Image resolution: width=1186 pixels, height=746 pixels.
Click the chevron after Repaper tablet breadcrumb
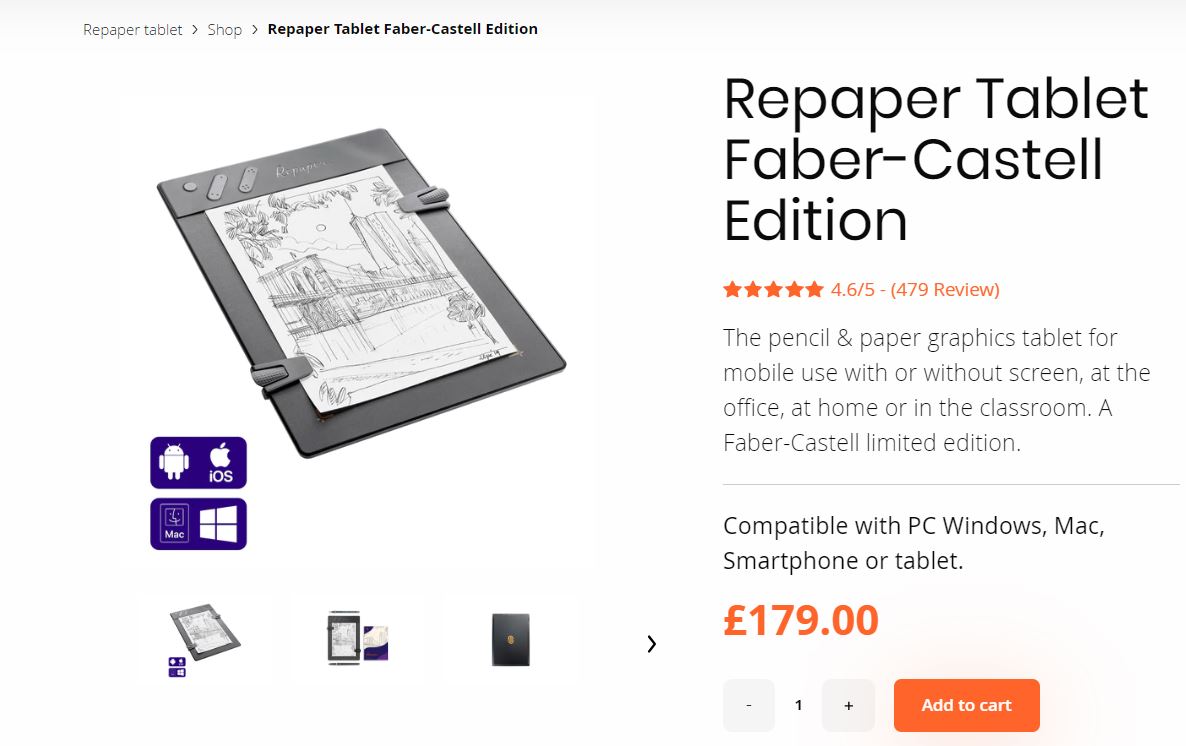[x=194, y=30]
